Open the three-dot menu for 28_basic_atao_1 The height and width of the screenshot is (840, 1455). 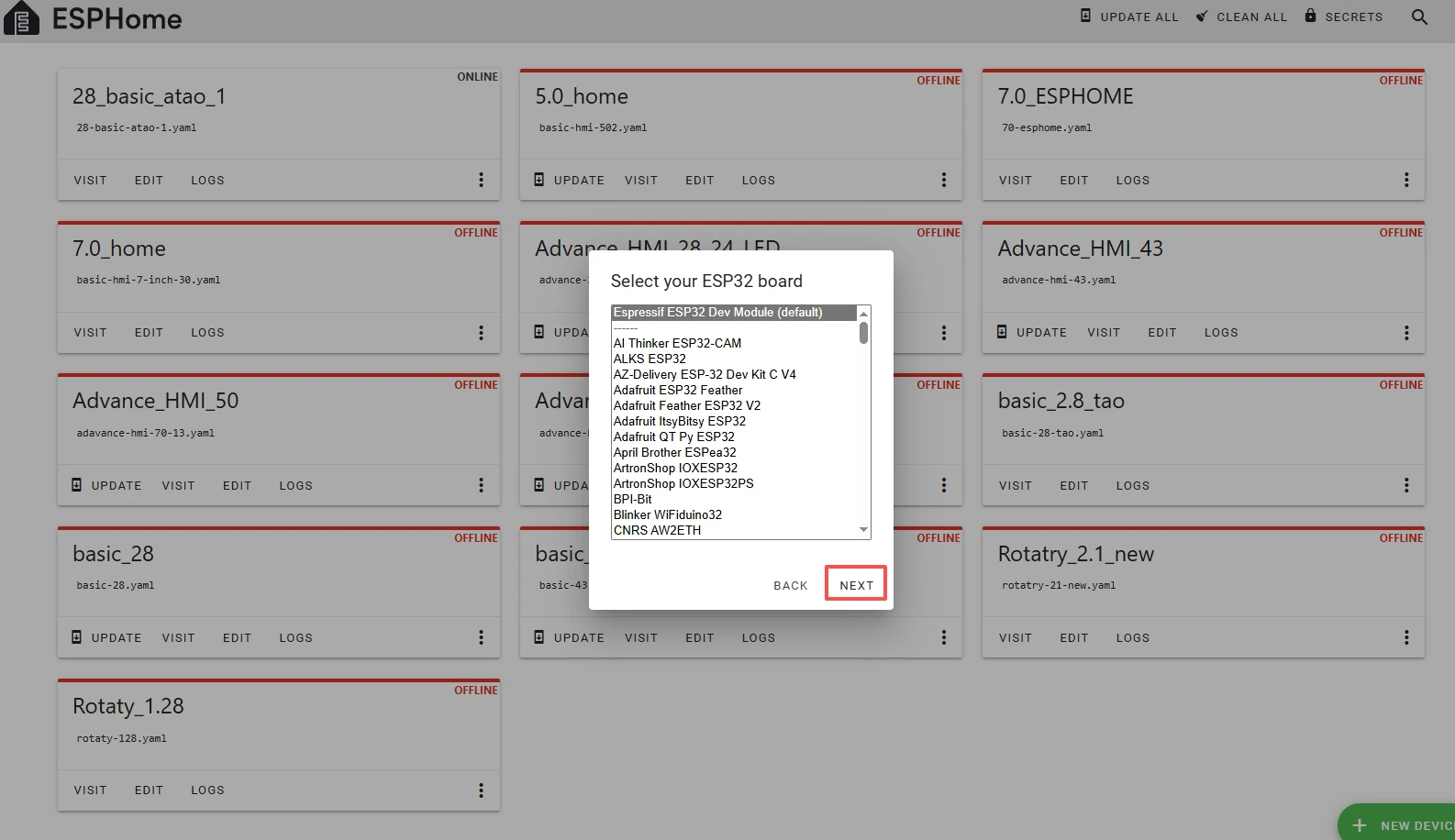(x=481, y=181)
